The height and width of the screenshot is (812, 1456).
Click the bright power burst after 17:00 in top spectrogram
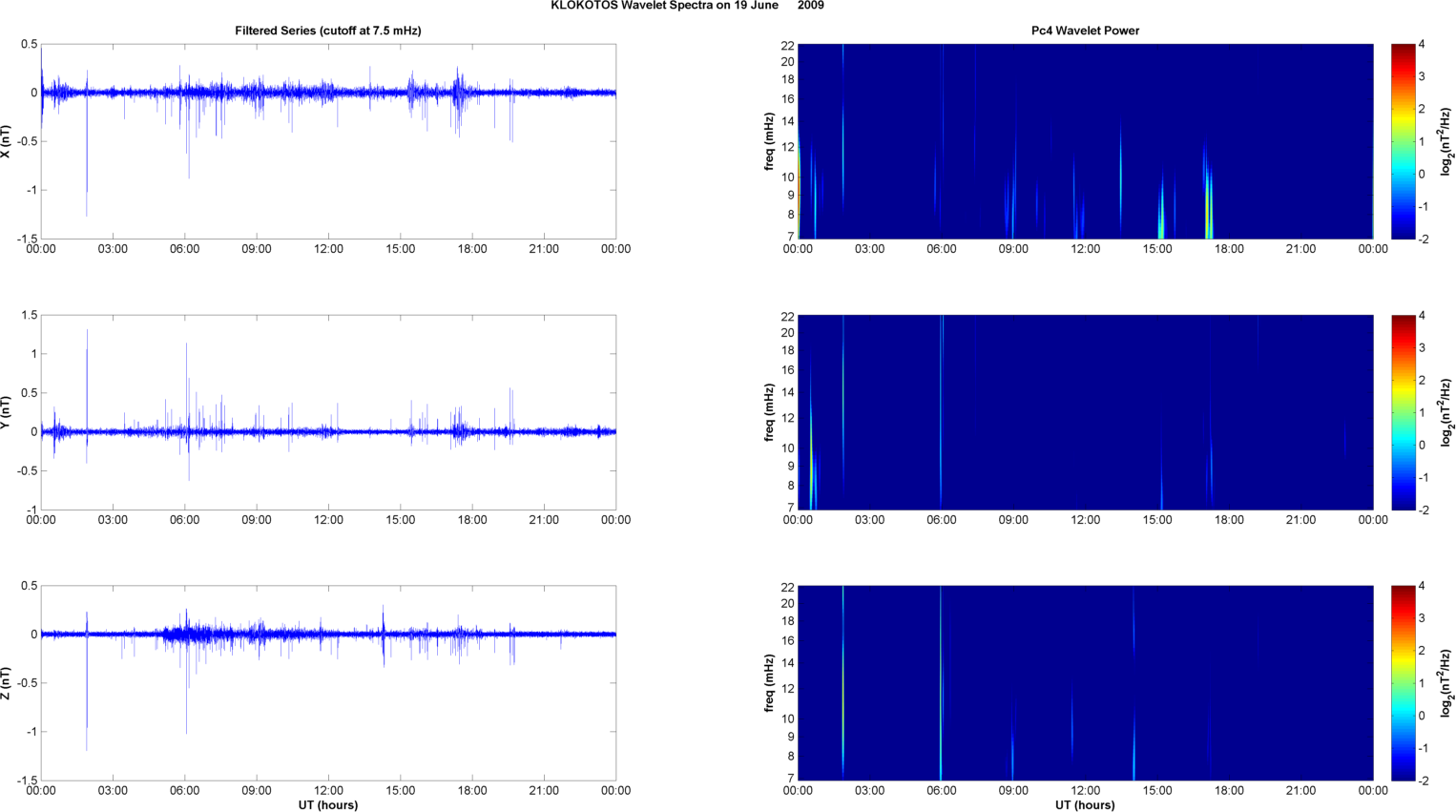[x=1208, y=210]
